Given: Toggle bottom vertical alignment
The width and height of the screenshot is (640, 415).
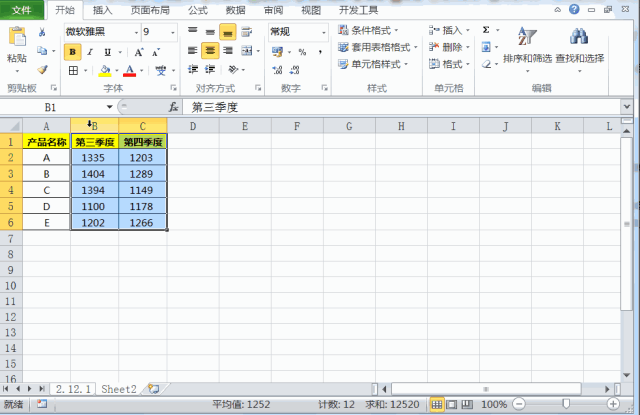Looking at the screenshot, I should click(x=228, y=32).
